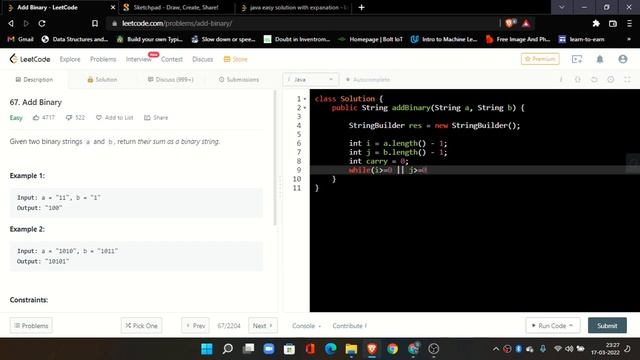Open the browser wallet icon
This screenshot has width=640, height=360.
tap(613, 24)
